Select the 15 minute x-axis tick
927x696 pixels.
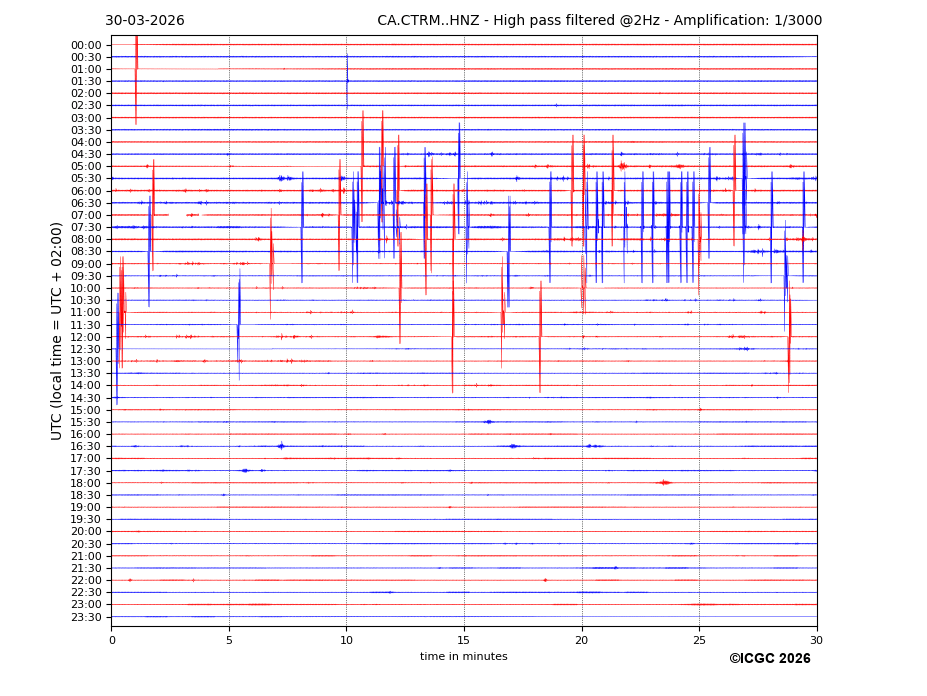pyautogui.click(x=464, y=640)
